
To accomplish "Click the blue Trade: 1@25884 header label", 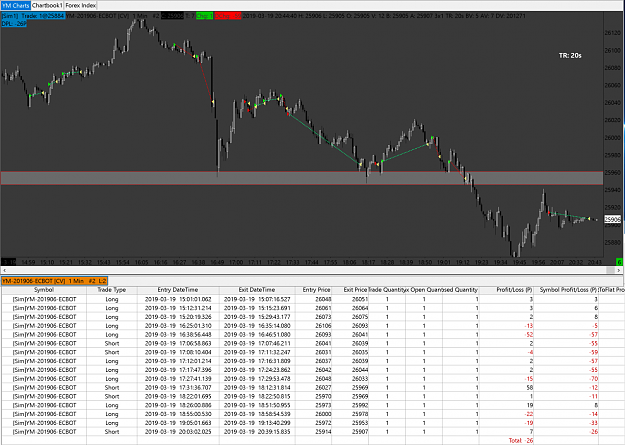I will [x=33, y=16].
